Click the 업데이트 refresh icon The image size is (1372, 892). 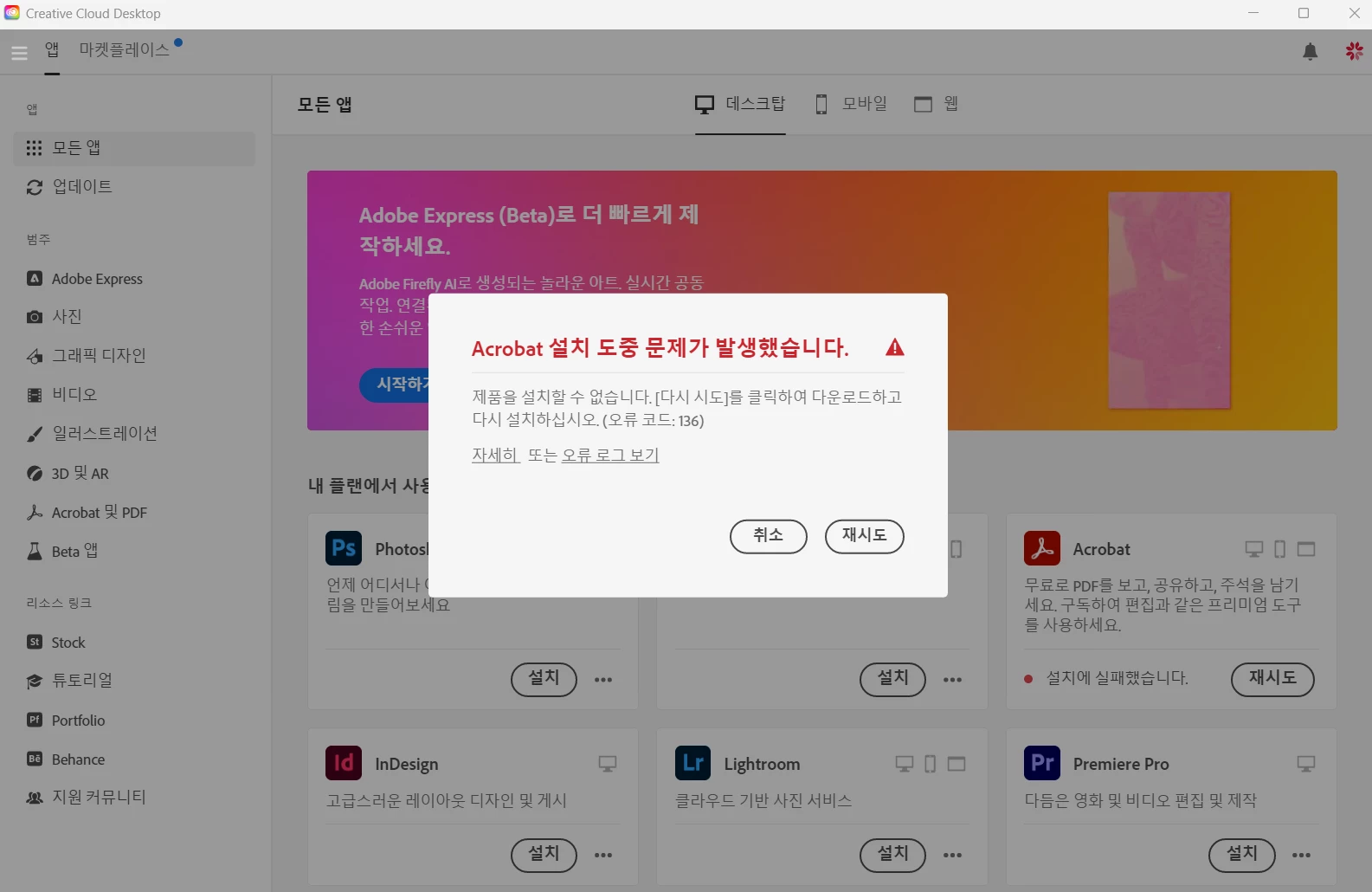click(x=35, y=187)
